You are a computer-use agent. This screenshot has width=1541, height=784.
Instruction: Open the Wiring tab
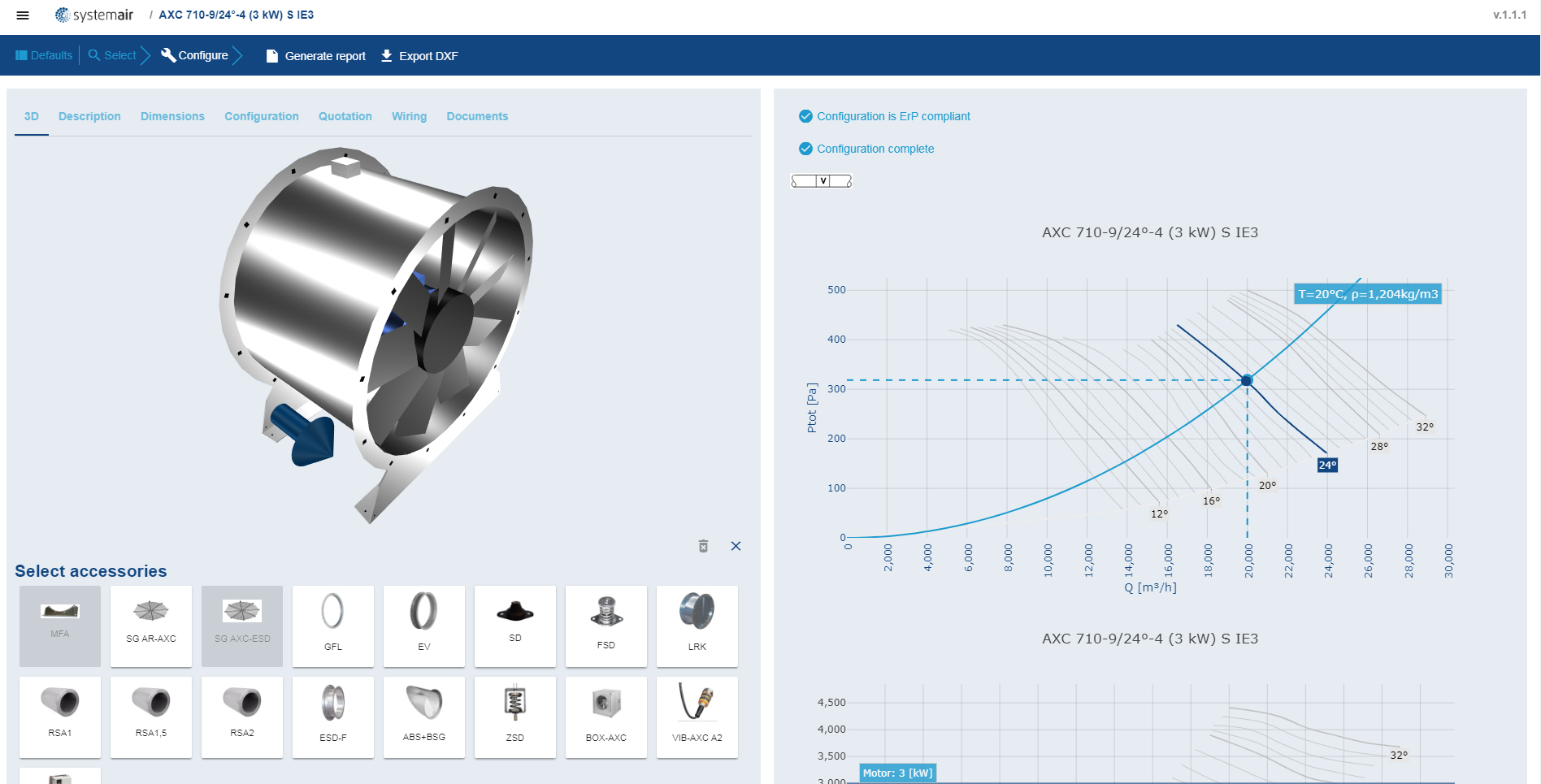pos(409,116)
